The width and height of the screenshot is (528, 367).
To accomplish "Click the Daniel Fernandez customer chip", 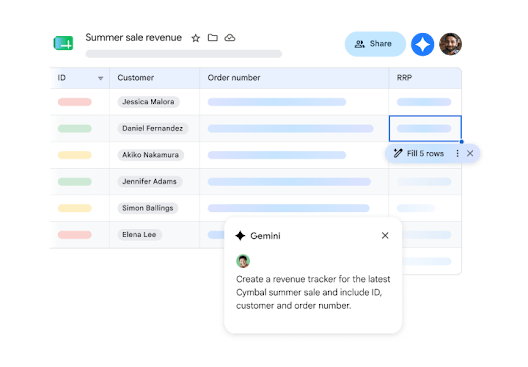I will [153, 128].
